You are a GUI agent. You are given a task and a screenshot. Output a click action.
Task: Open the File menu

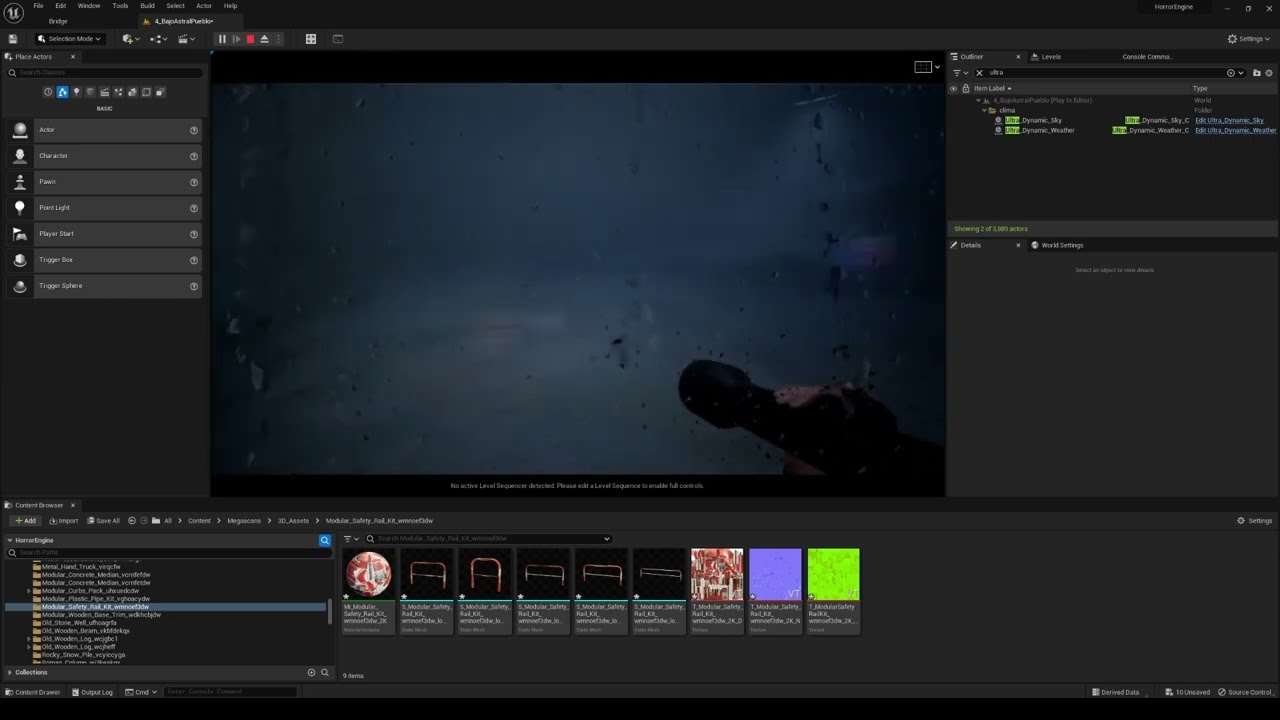click(x=38, y=6)
